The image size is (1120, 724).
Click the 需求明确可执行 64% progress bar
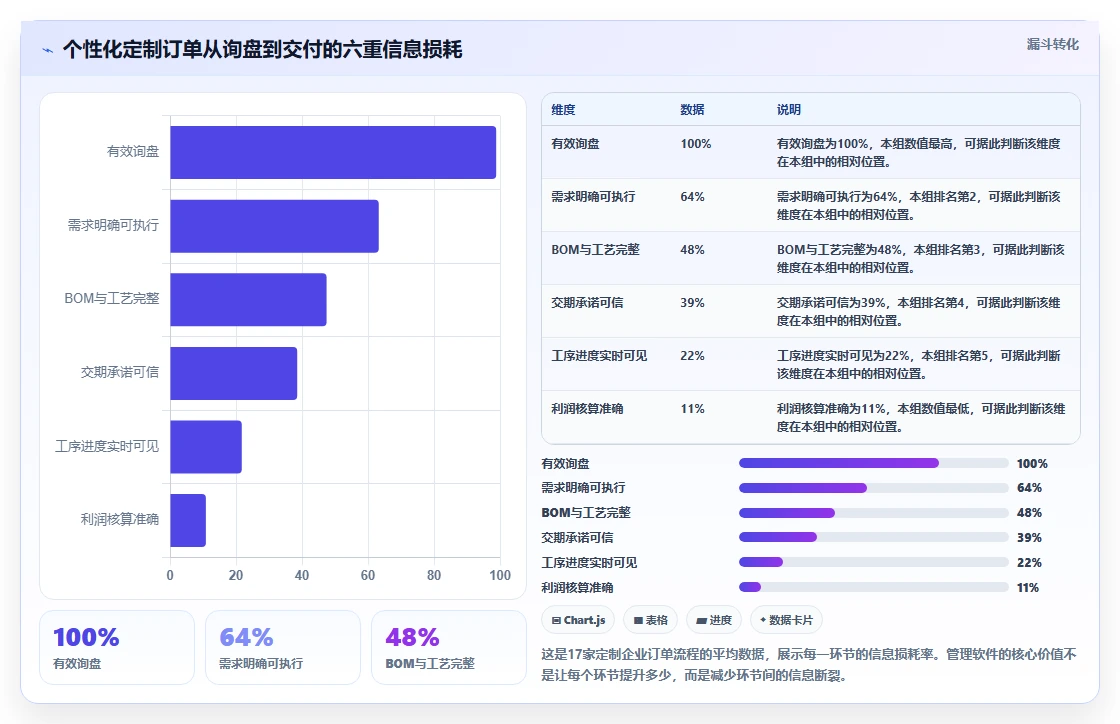[874, 488]
